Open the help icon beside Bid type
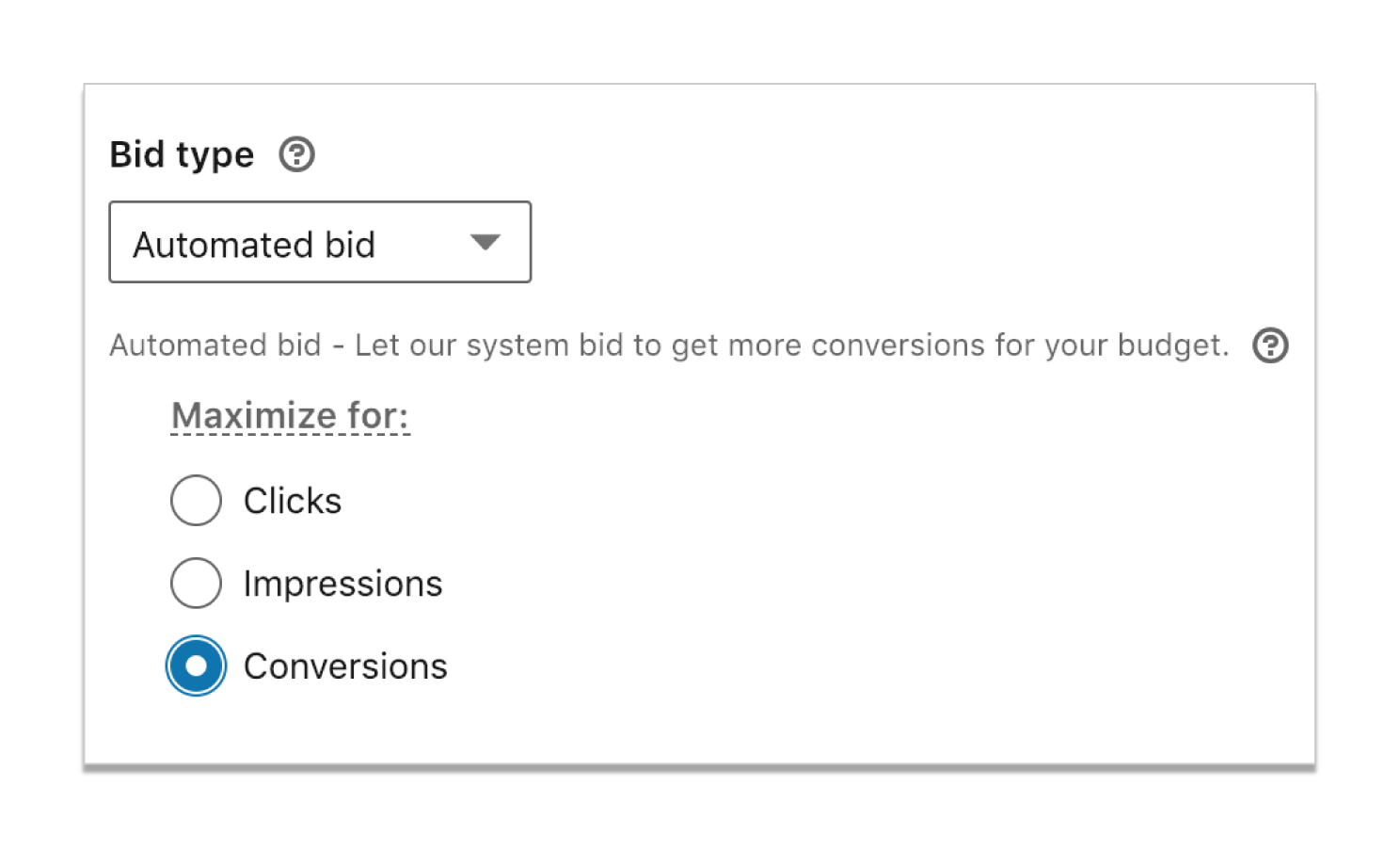The height and width of the screenshot is (866, 1400). pyautogui.click(x=296, y=154)
